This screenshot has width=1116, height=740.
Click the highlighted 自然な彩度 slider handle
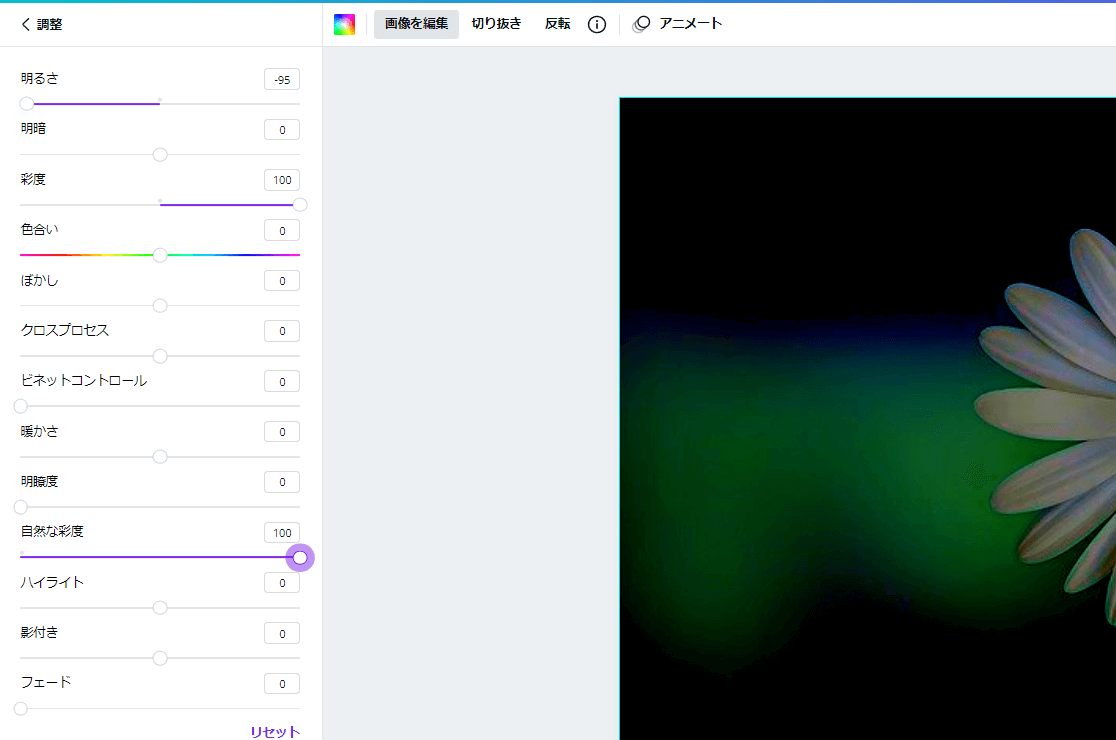coord(300,557)
